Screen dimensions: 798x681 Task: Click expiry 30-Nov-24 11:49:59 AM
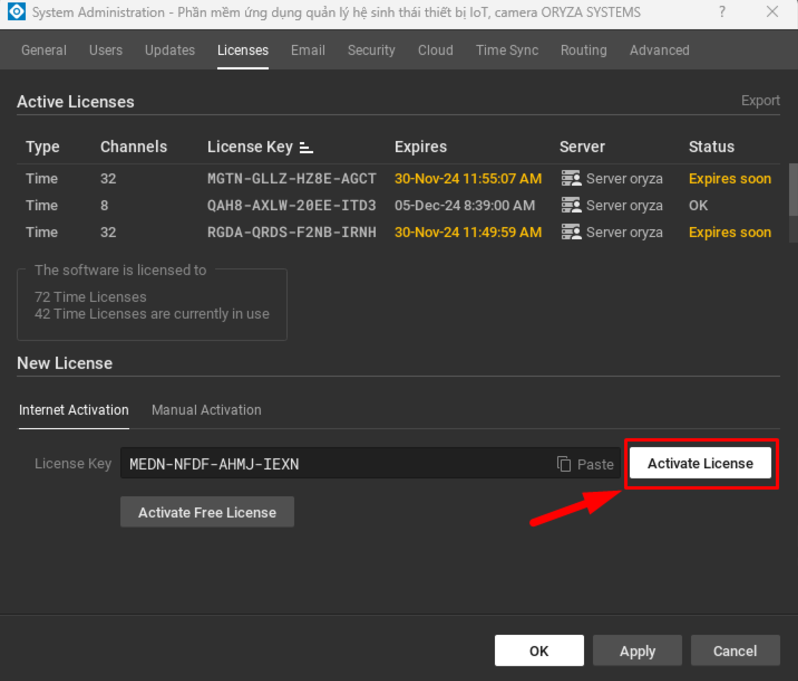pyautogui.click(x=468, y=233)
